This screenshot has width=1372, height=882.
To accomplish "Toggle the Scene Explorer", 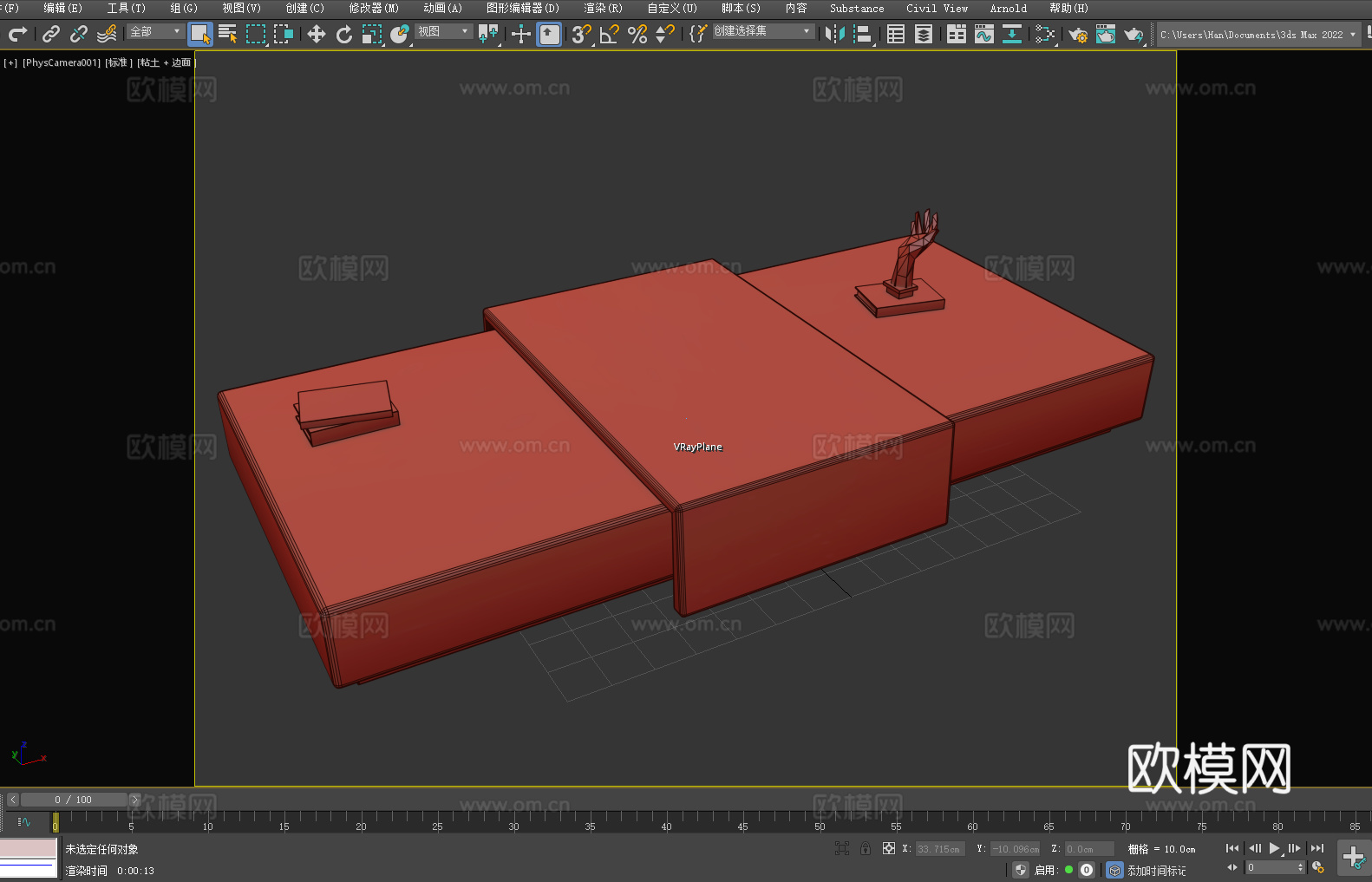I will (896, 34).
